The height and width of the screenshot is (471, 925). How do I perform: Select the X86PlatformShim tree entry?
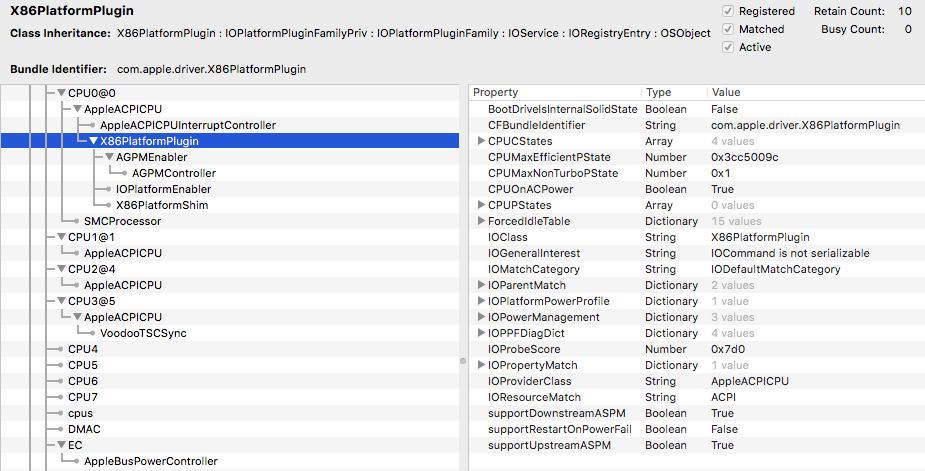coord(162,205)
